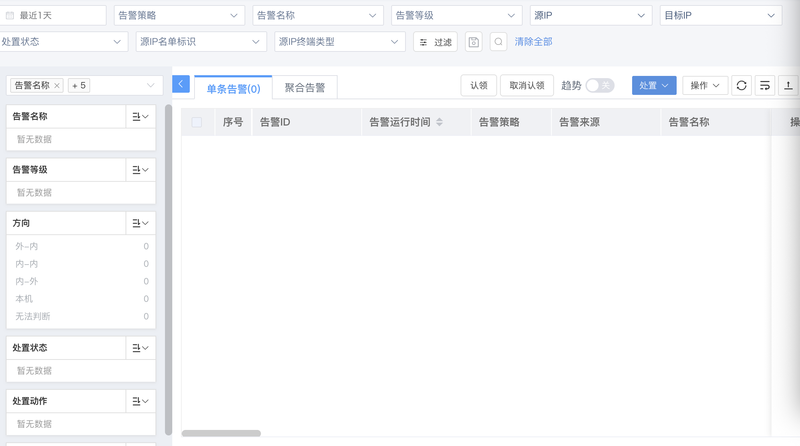Click the search magnifier icon
800x446 pixels.
tap(498, 42)
